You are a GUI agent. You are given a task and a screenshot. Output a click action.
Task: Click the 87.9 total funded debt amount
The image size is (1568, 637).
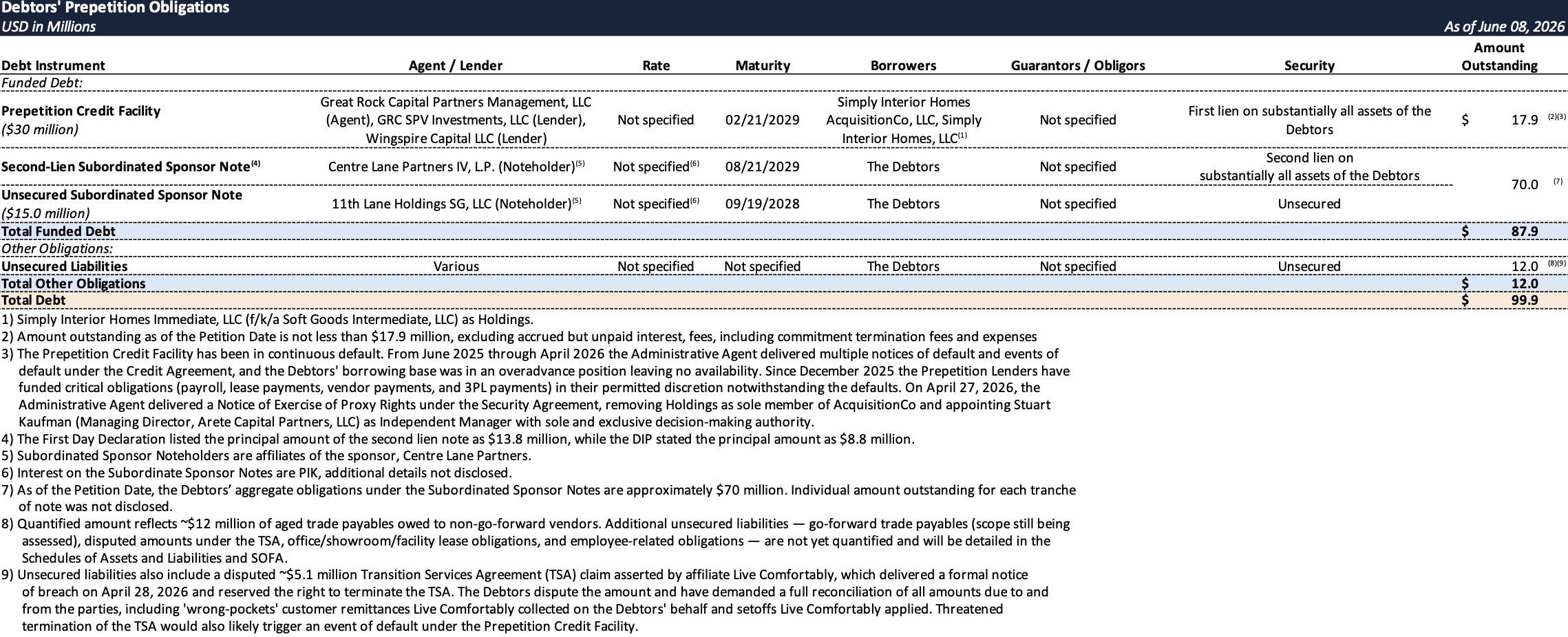[x=1524, y=231]
